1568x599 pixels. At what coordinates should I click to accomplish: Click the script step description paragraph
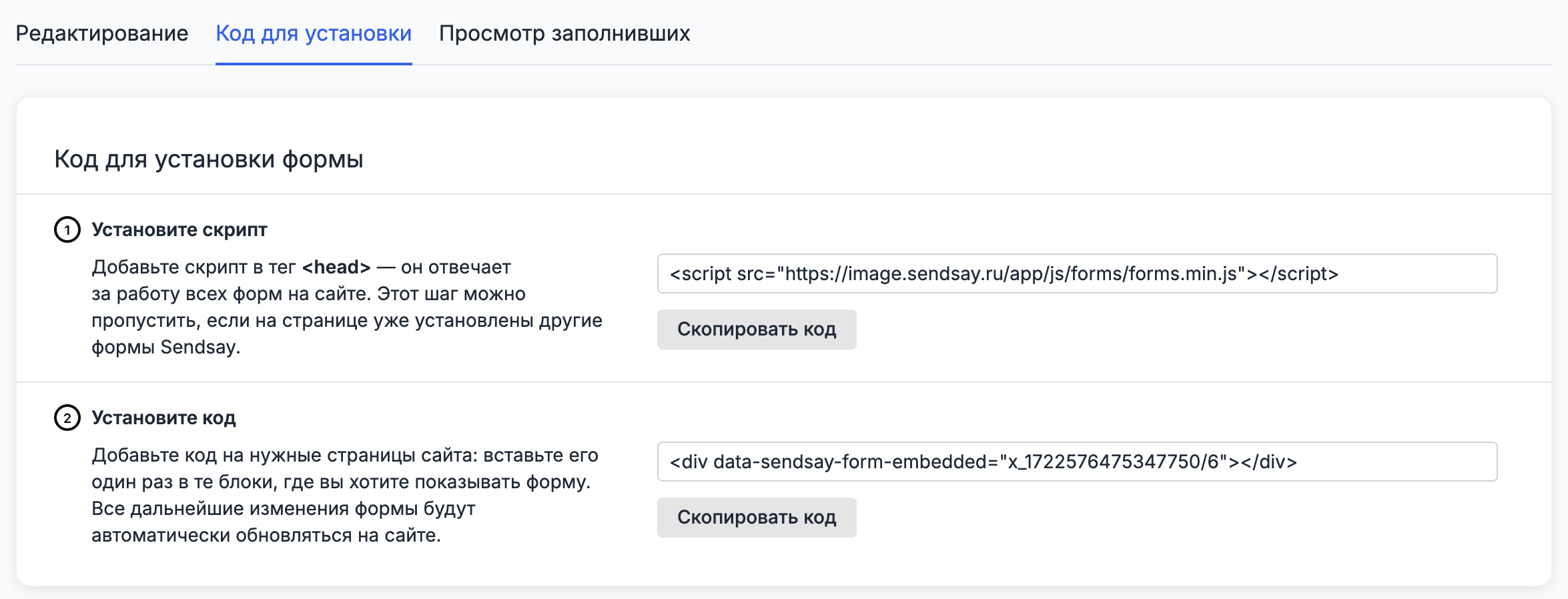point(346,308)
